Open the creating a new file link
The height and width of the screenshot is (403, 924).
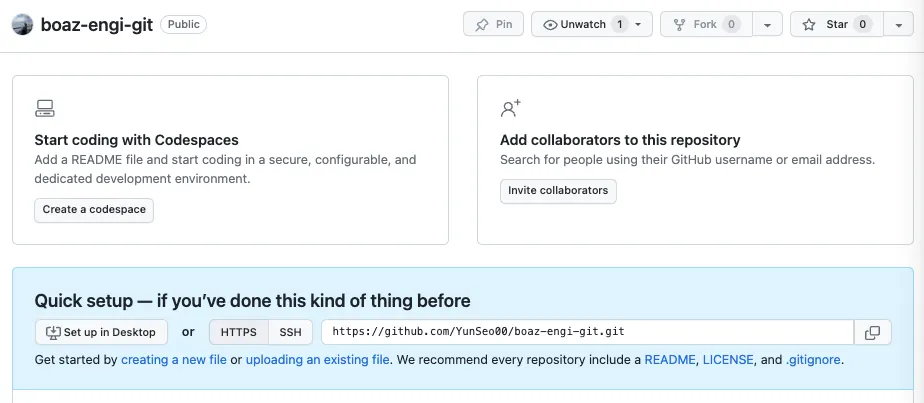174,359
